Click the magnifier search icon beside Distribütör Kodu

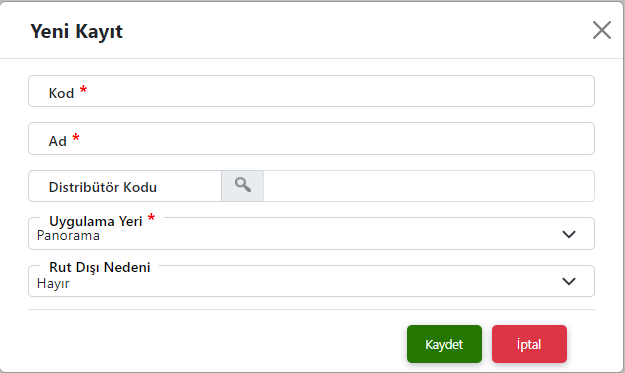coord(242,186)
